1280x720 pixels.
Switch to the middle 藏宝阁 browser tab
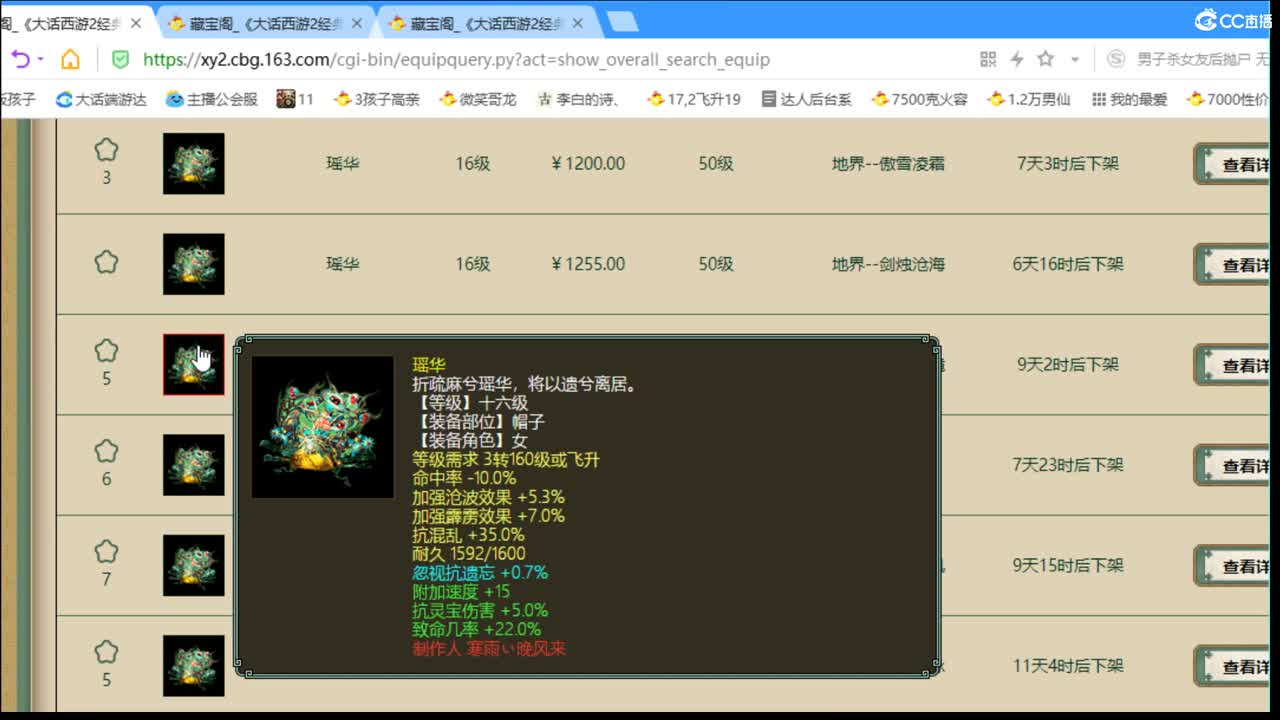tap(266, 22)
